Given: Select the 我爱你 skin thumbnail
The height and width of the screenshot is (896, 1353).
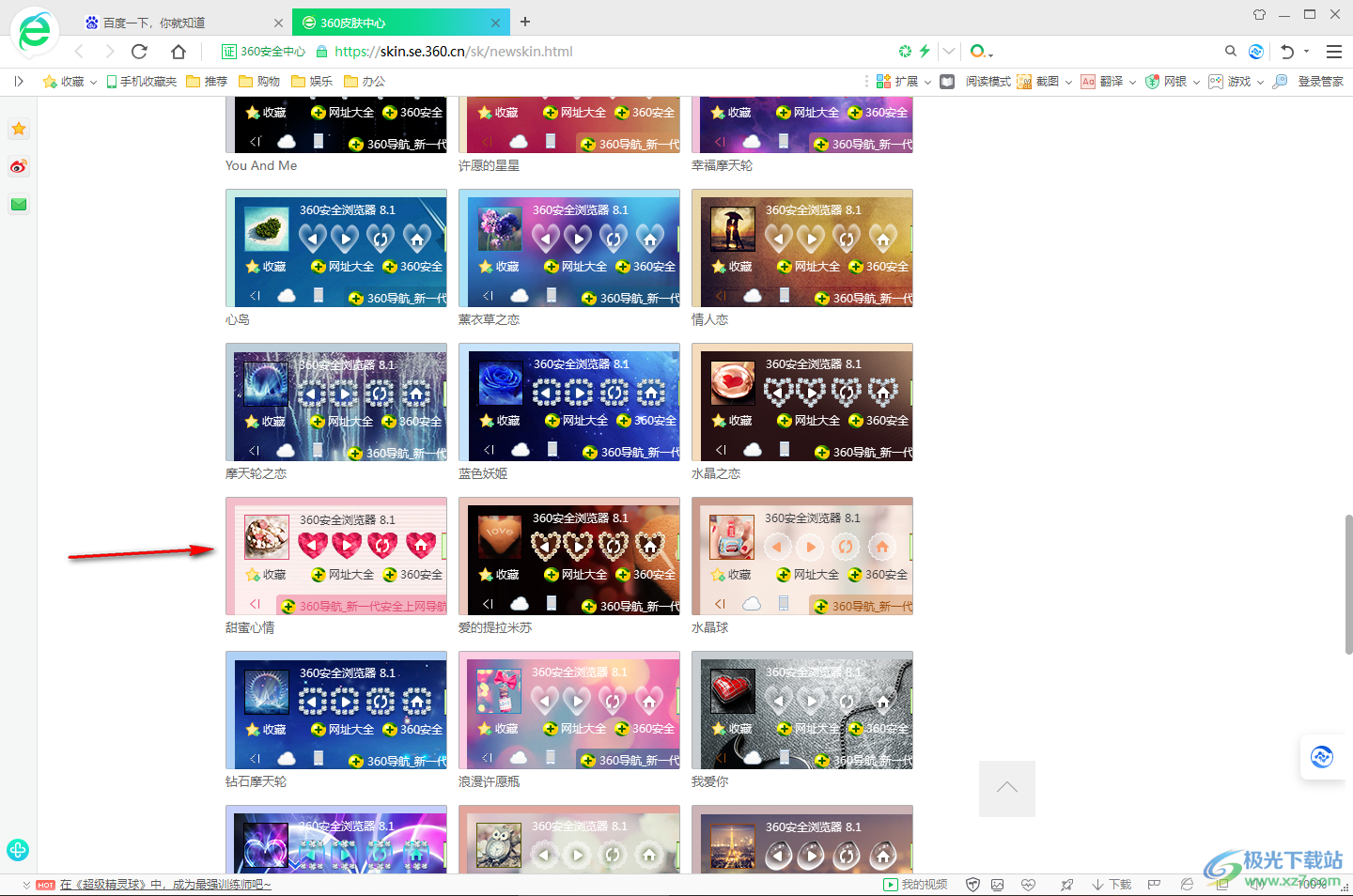Looking at the screenshot, I should tap(802, 710).
